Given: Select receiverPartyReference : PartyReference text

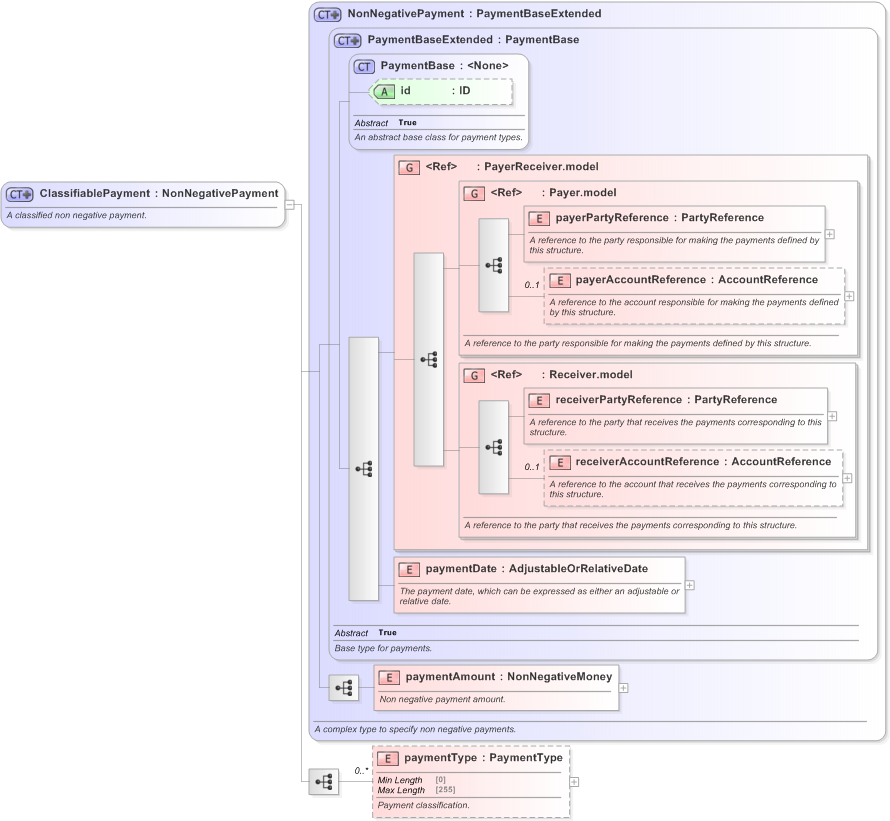Looking at the screenshot, I should click(666, 400).
